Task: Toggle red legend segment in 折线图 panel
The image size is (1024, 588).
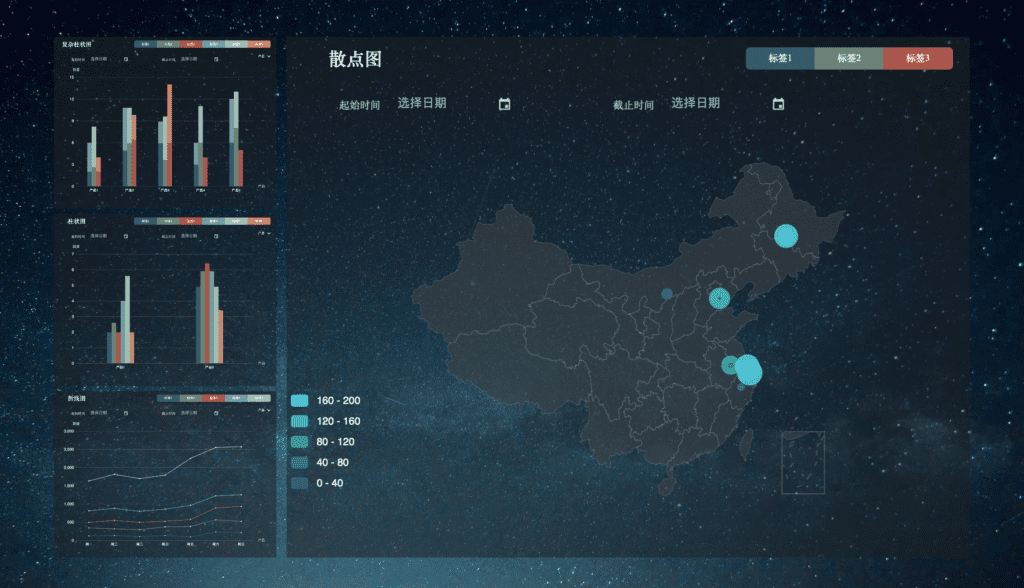Action: [x=214, y=398]
